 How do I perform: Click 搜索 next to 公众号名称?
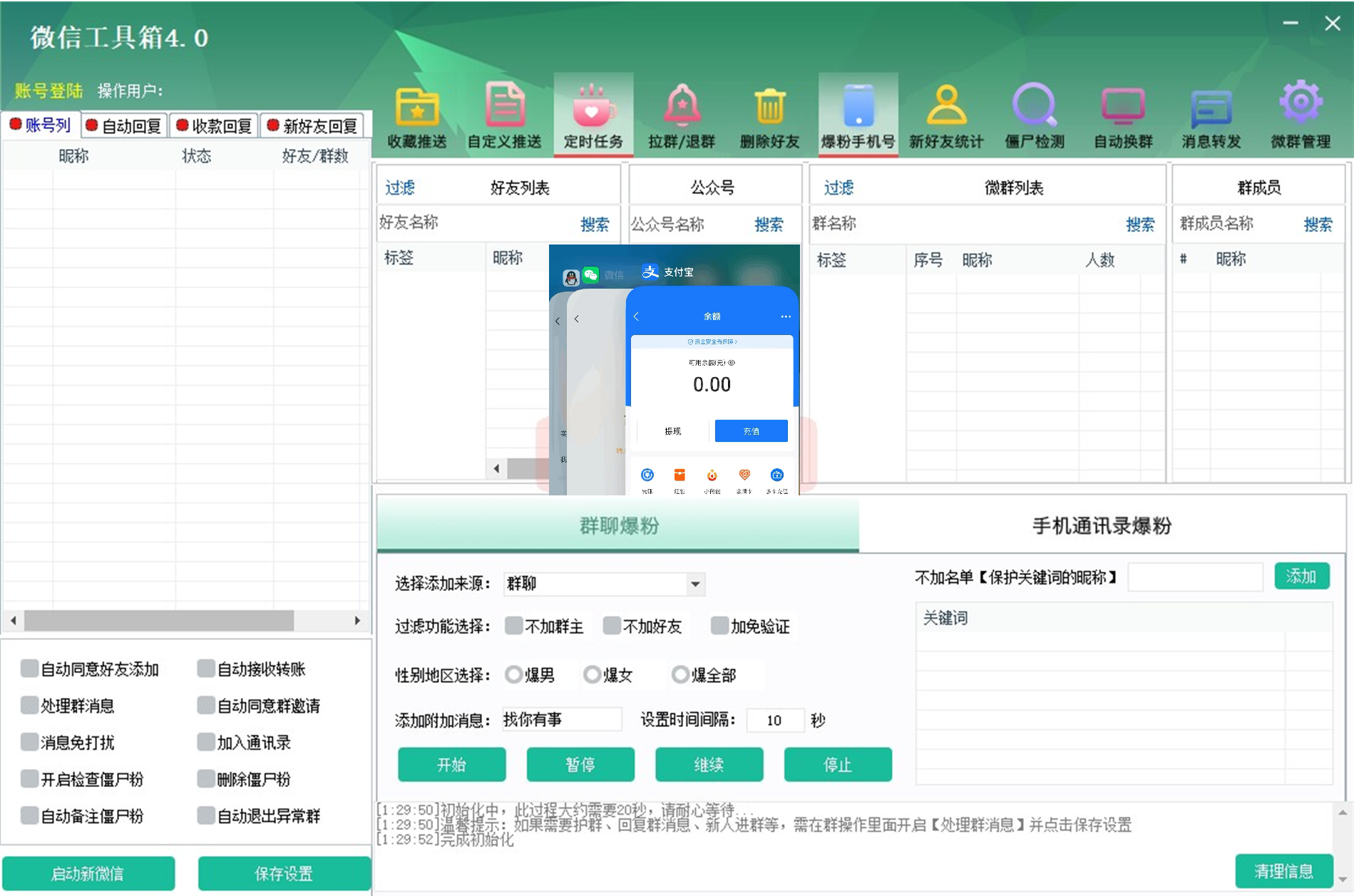coord(769,225)
